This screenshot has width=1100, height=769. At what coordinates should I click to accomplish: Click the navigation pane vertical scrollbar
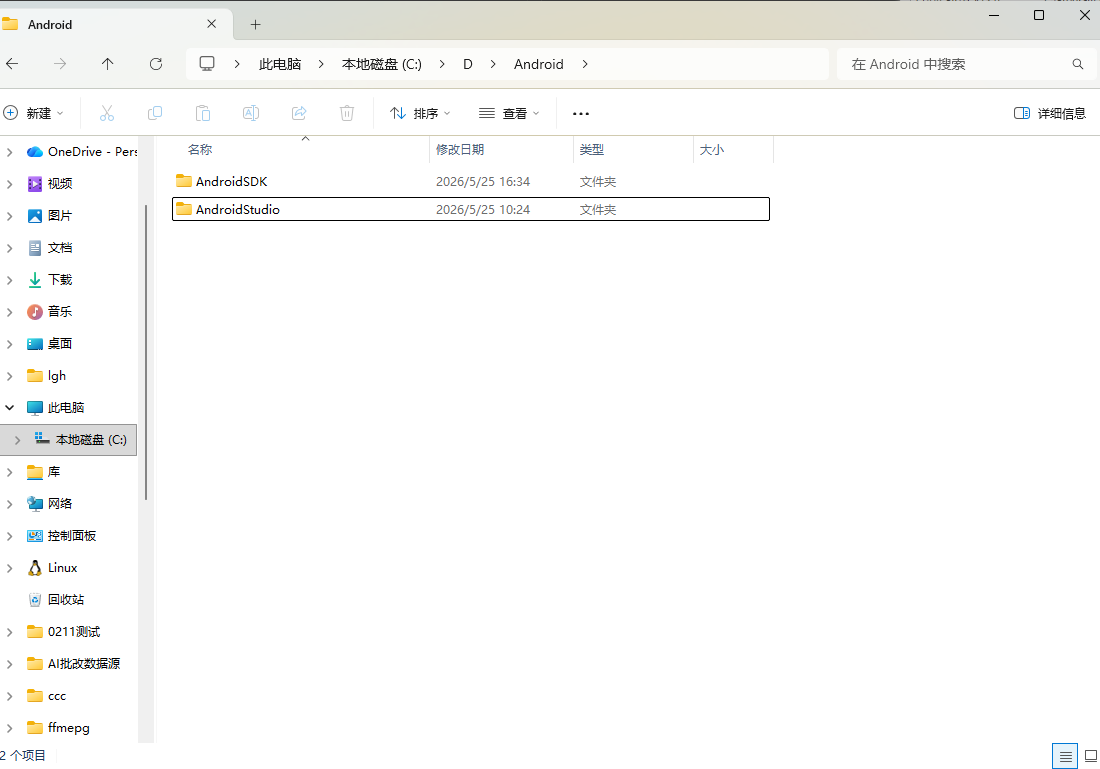(146, 352)
